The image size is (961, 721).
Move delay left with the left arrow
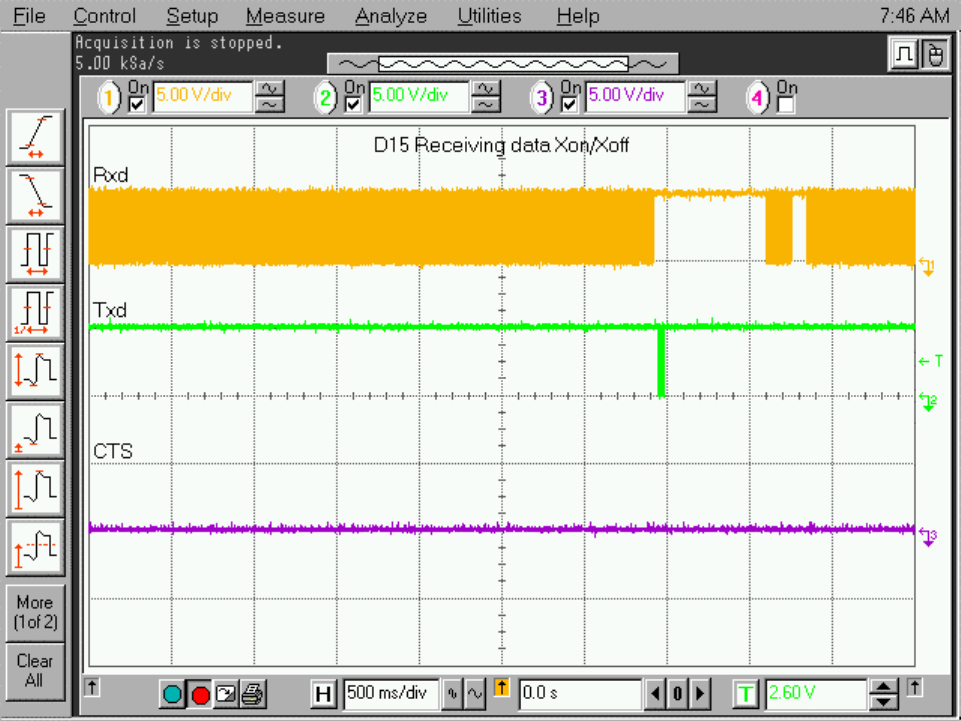pos(655,694)
